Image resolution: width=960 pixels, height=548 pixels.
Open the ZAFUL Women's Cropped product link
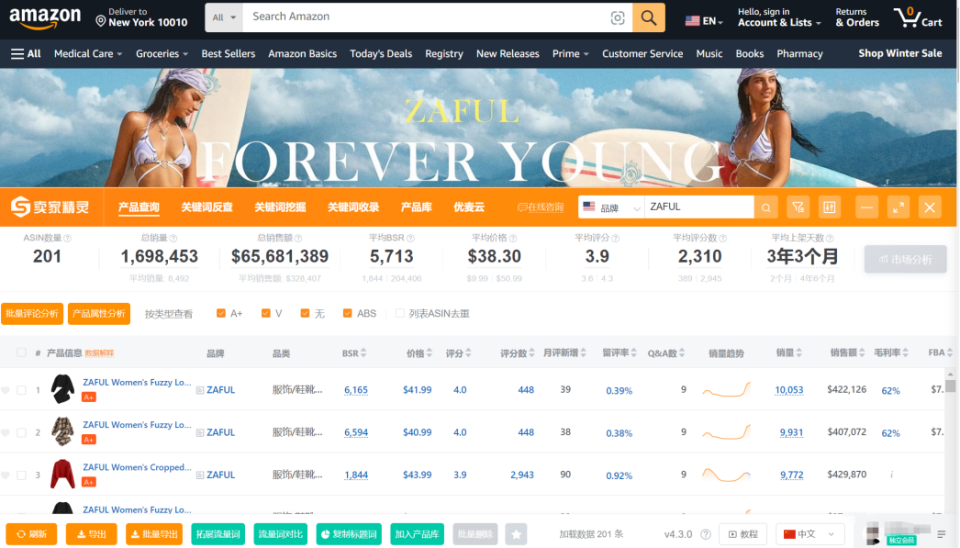point(137,467)
